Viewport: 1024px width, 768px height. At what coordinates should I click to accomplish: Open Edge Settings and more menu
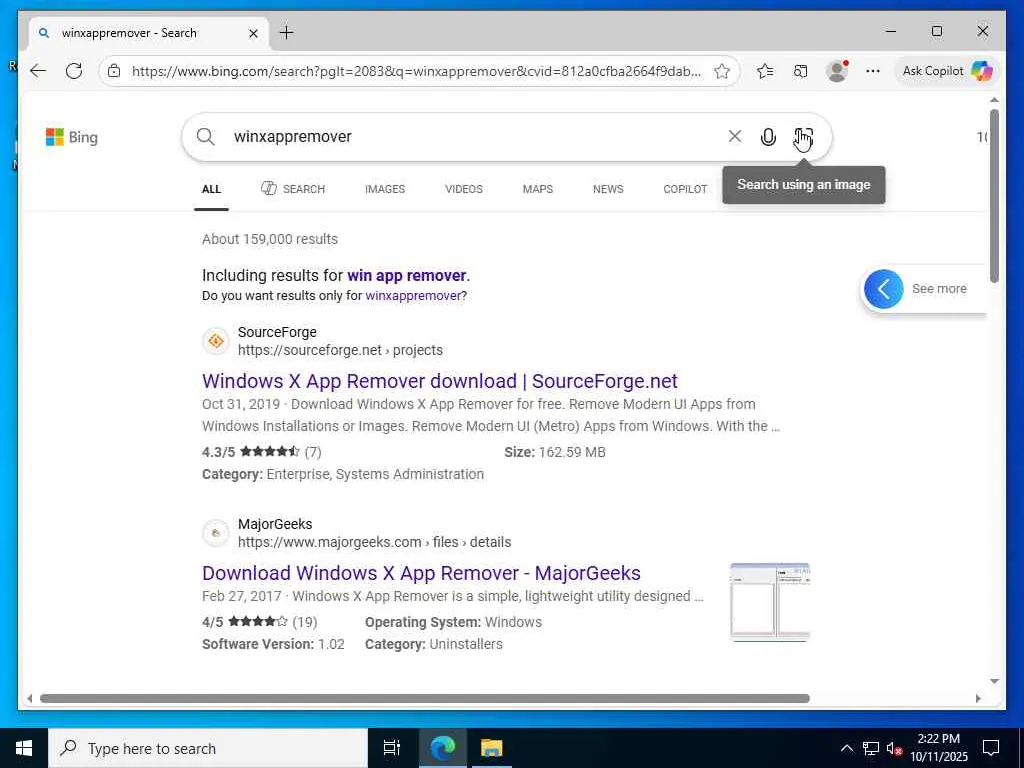pos(872,71)
